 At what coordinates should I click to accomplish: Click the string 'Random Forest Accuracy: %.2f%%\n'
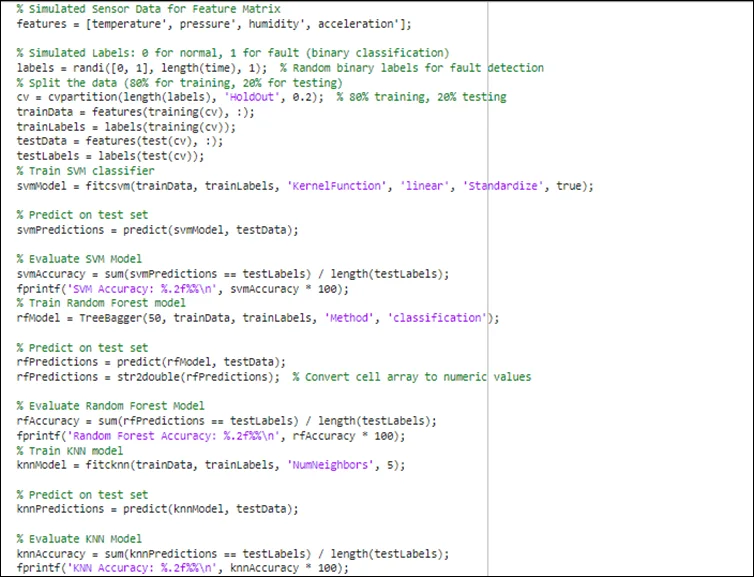click(x=173, y=436)
